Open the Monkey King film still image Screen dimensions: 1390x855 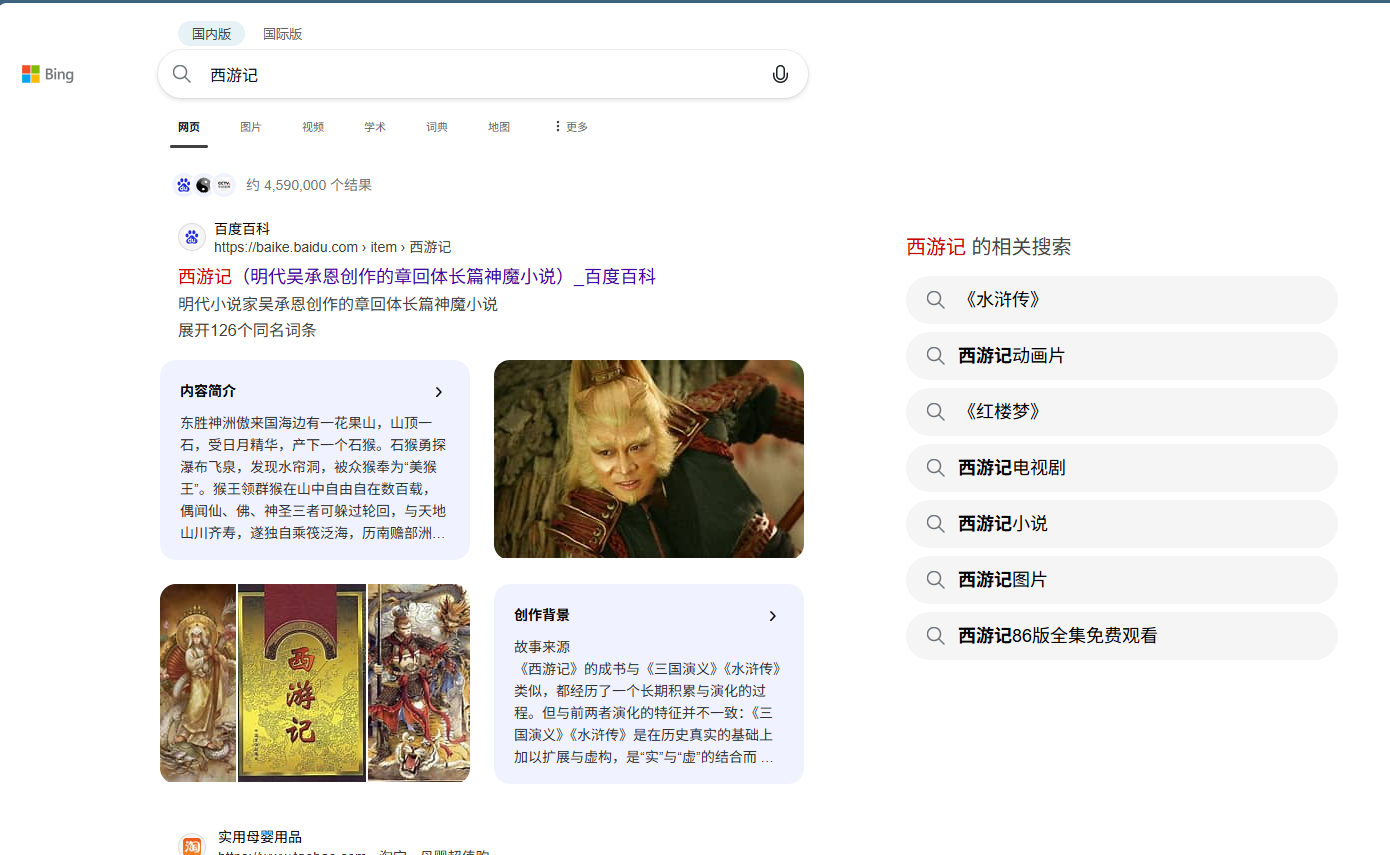649,459
